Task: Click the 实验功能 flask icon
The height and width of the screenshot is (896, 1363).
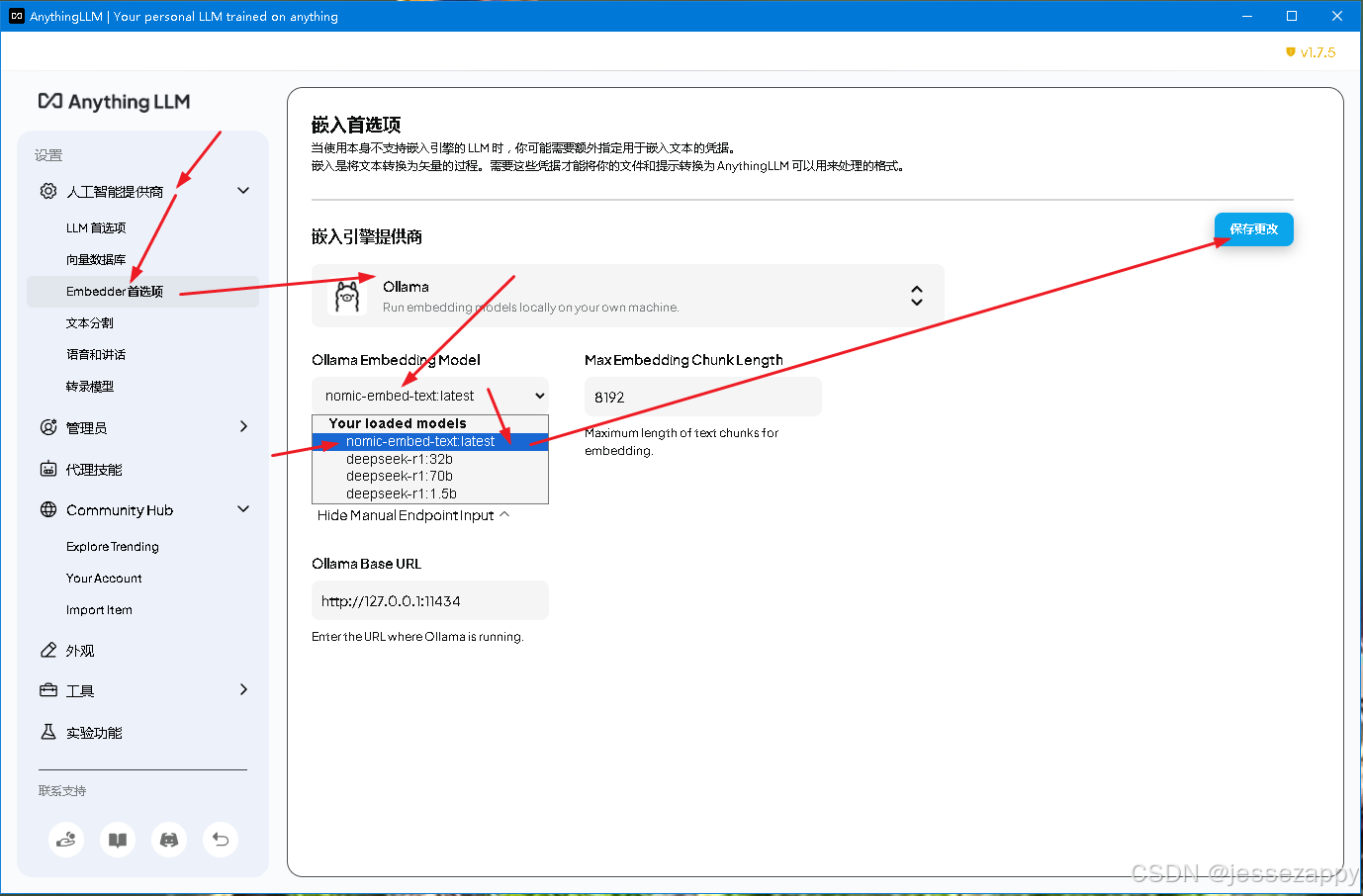Action: click(48, 732)
